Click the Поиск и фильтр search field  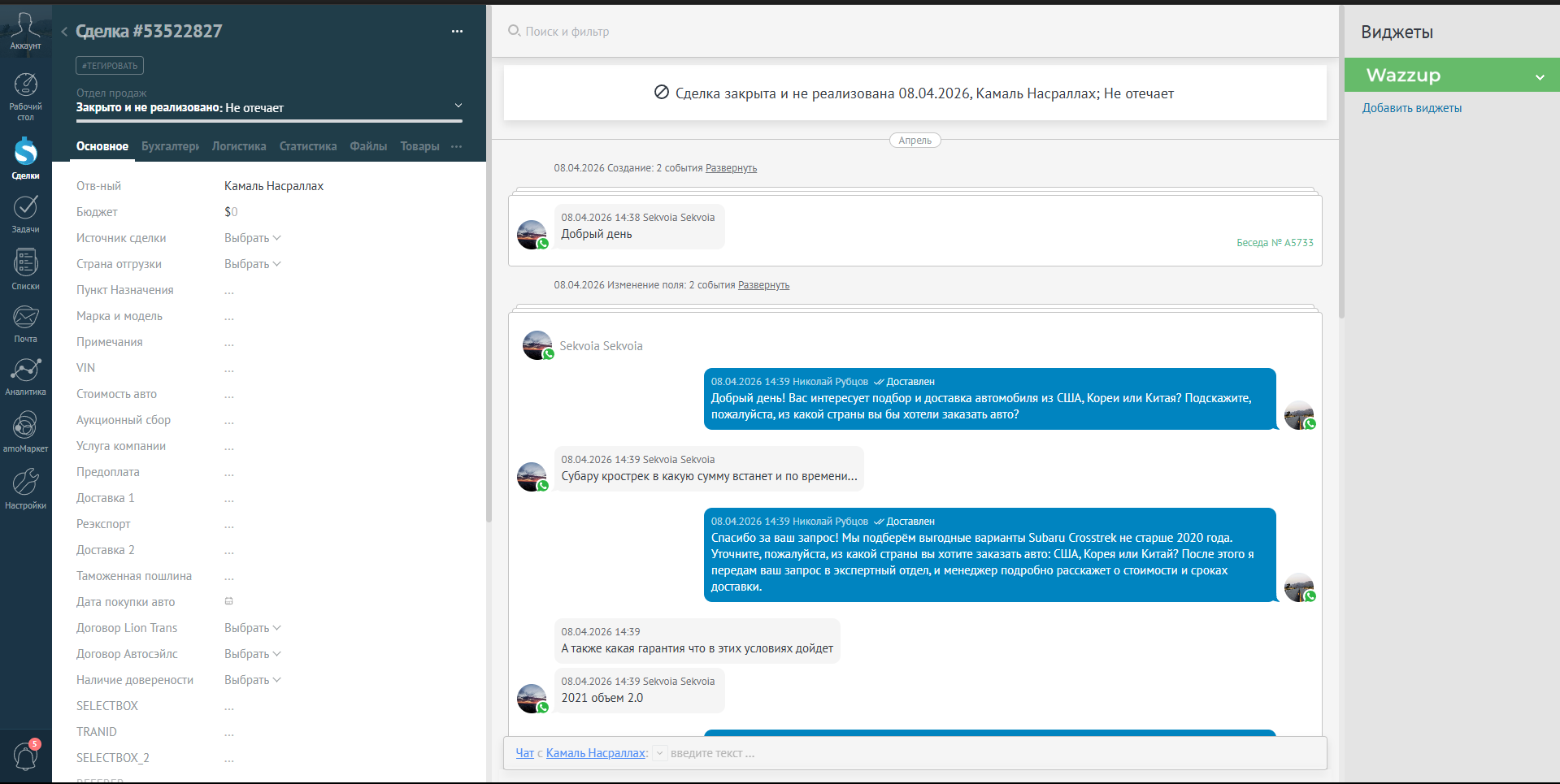[x=567, y=31]
